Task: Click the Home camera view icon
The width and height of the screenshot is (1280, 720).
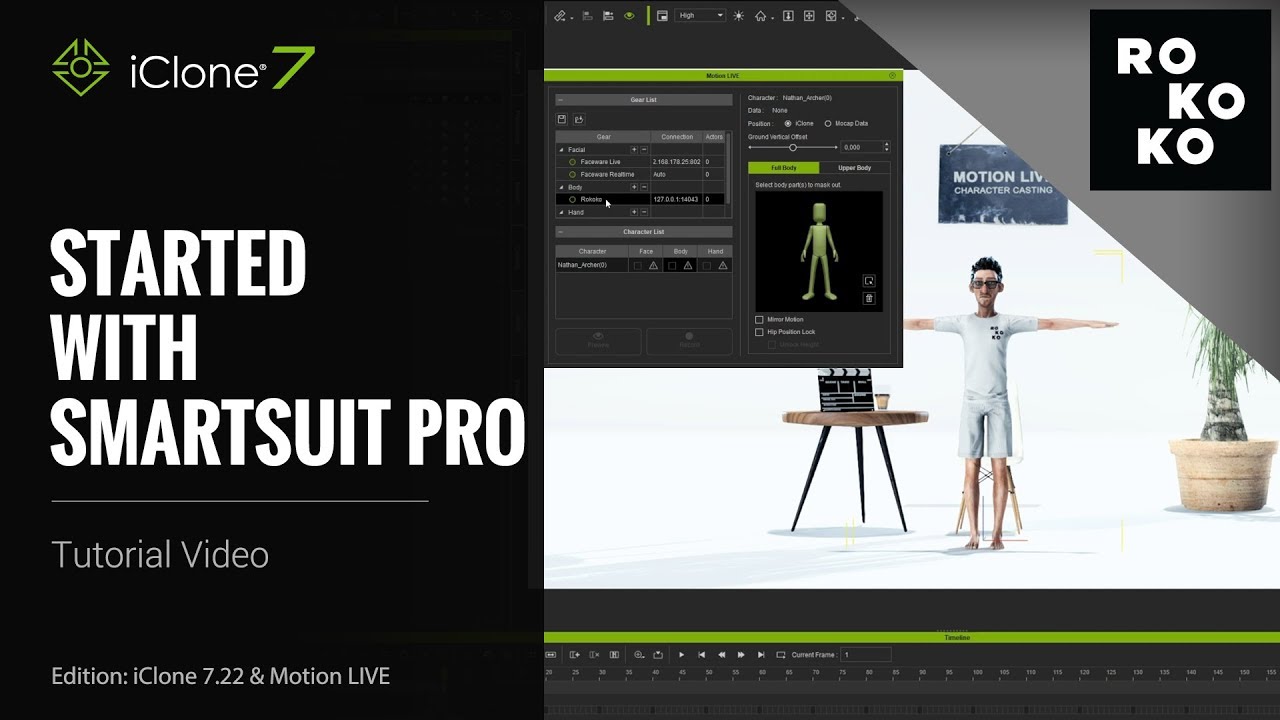Action: [x=760, y=16]
